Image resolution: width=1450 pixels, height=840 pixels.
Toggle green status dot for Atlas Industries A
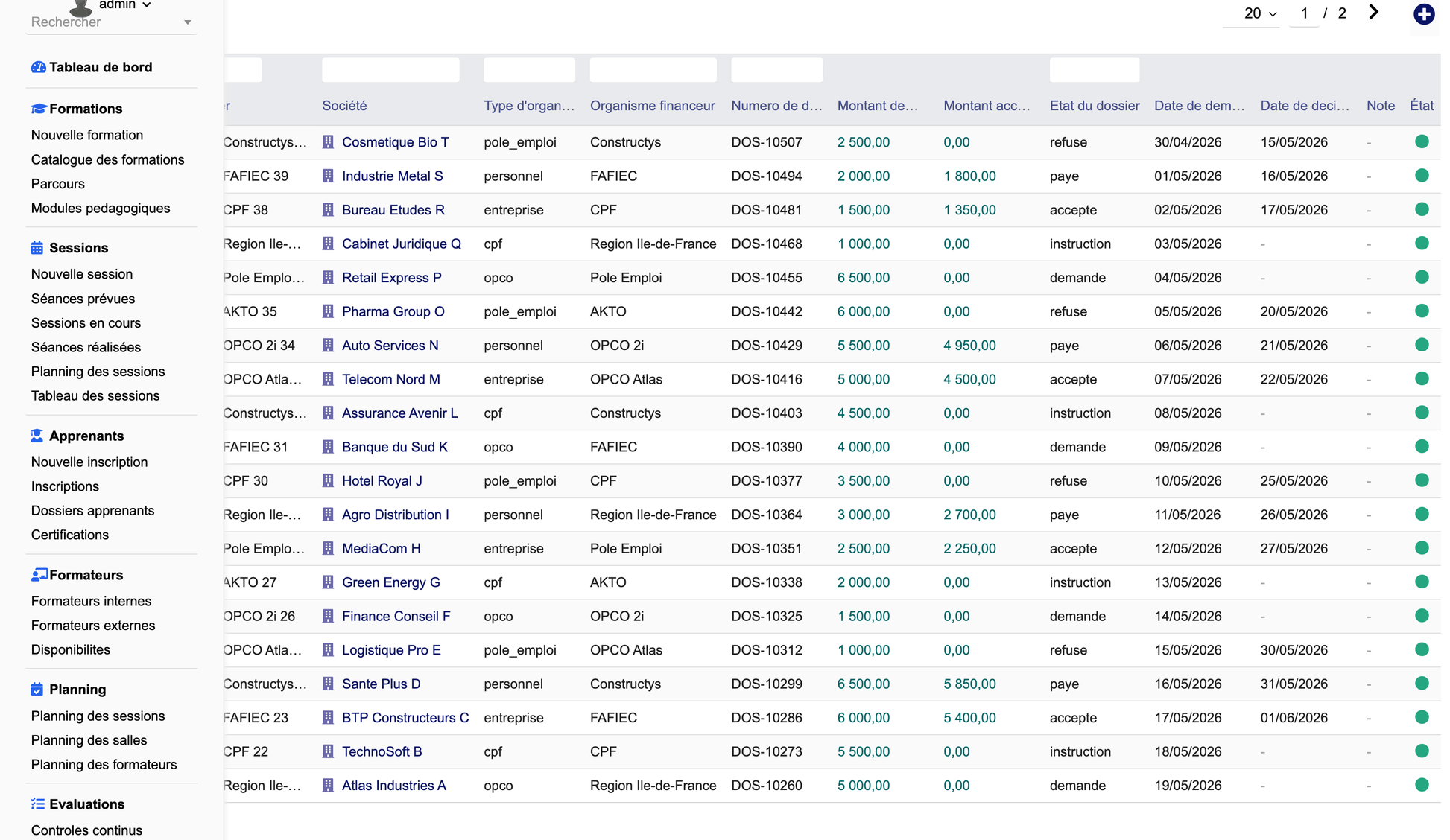click(1422, 785)
